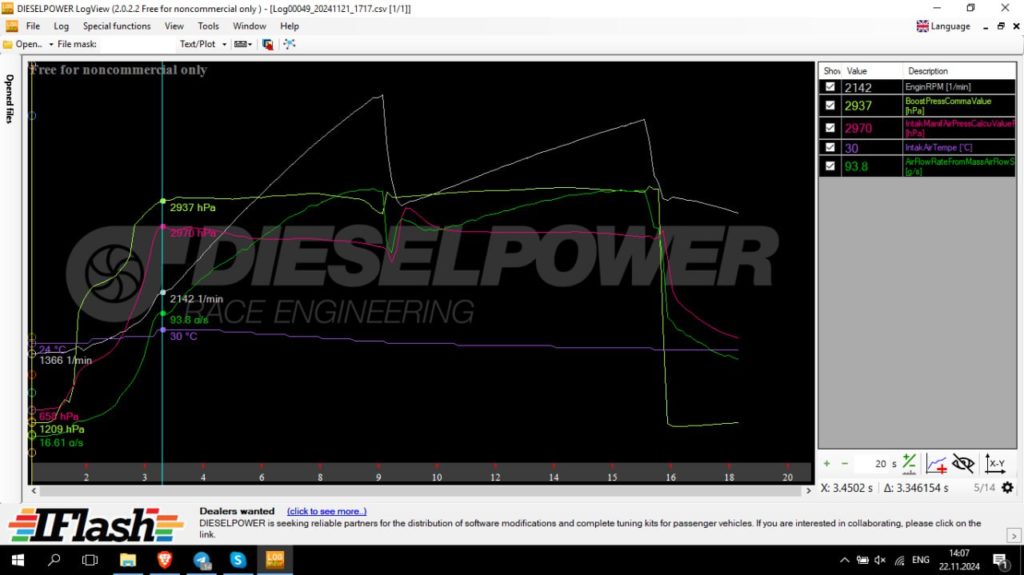The width and height of the screenshot is (1024, 575).
Task: Uncheck the AirFlowRateFromMassAirFlow checkbox
Action: 830,166
